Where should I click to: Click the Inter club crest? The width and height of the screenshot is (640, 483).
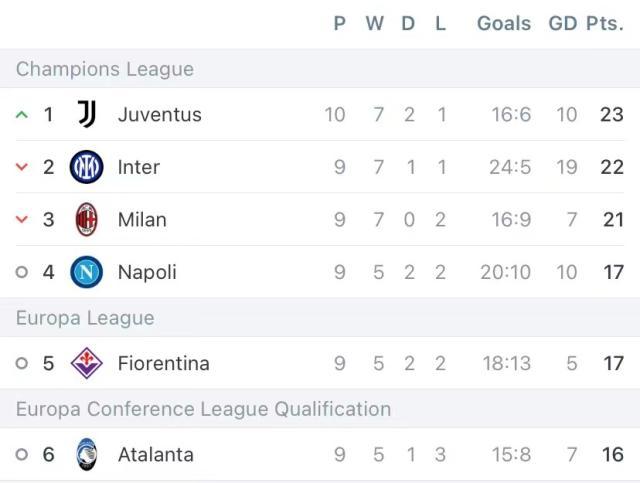pyautogui.click(x=87, y=167)
